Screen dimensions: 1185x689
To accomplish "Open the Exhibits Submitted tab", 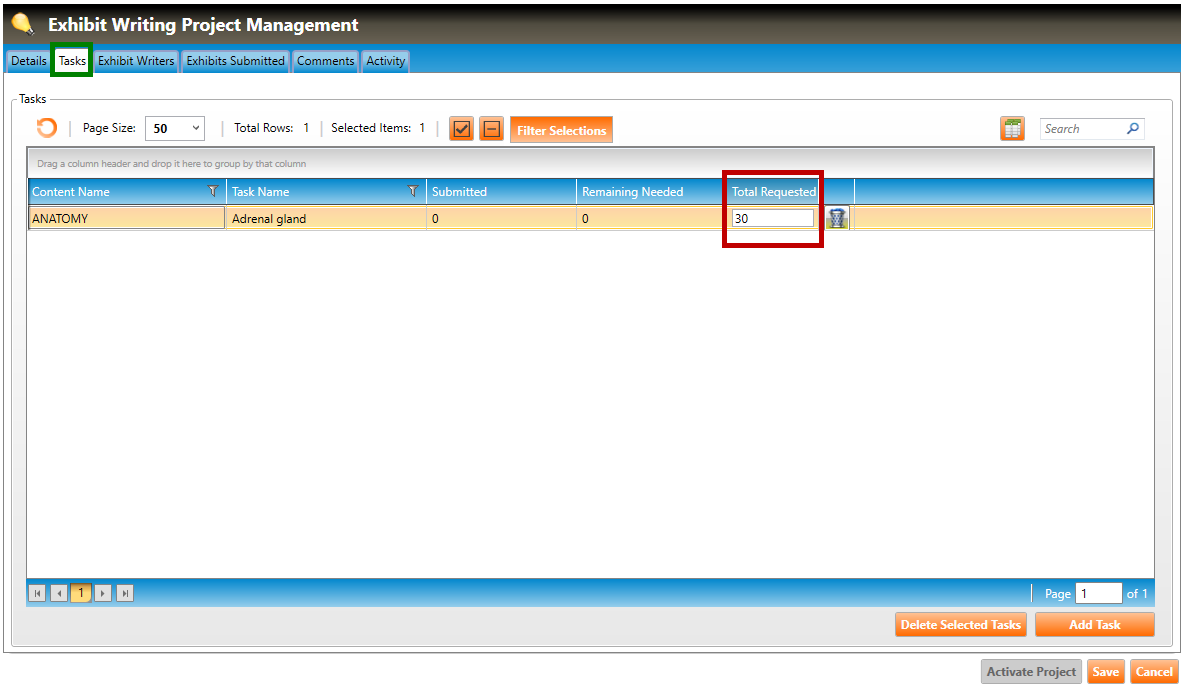I will point(236,61).
